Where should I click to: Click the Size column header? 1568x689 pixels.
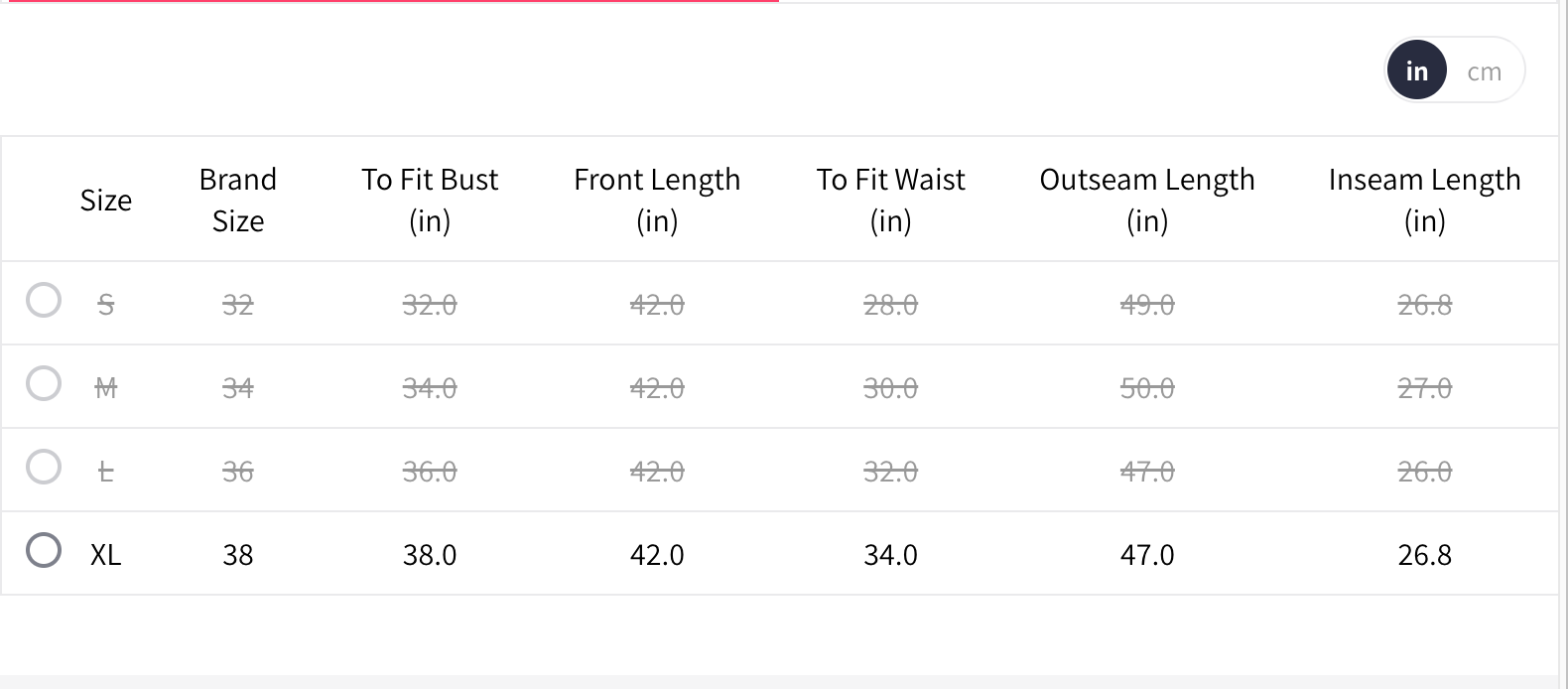106,201
